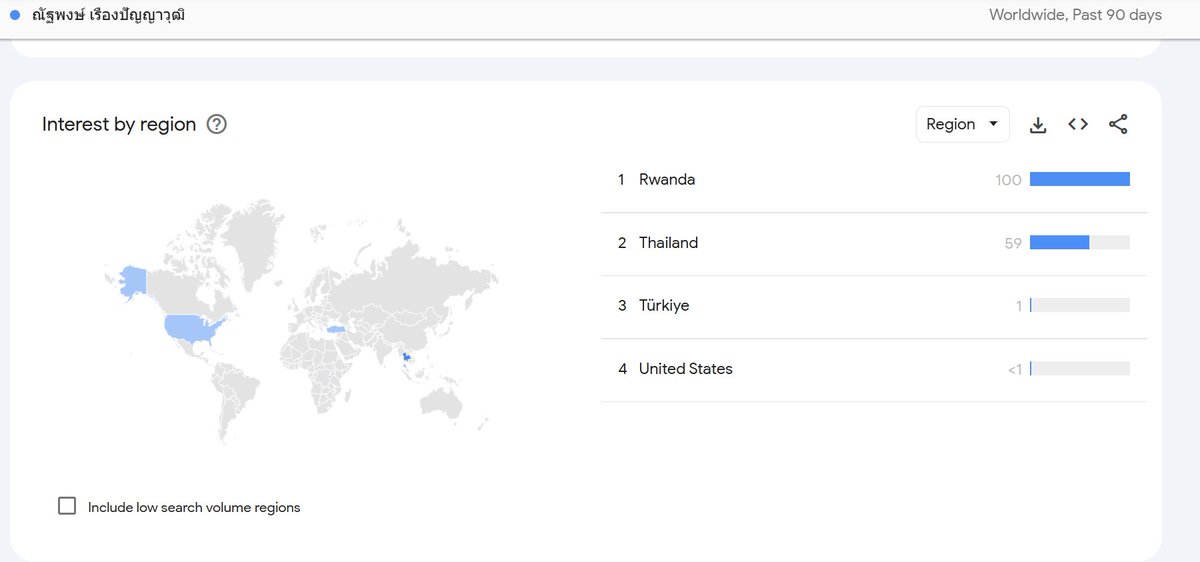This screenshot has width=1200, height=562.
Task: Click the Türkiye interest bar
Action: click(x=1080, y=305)
